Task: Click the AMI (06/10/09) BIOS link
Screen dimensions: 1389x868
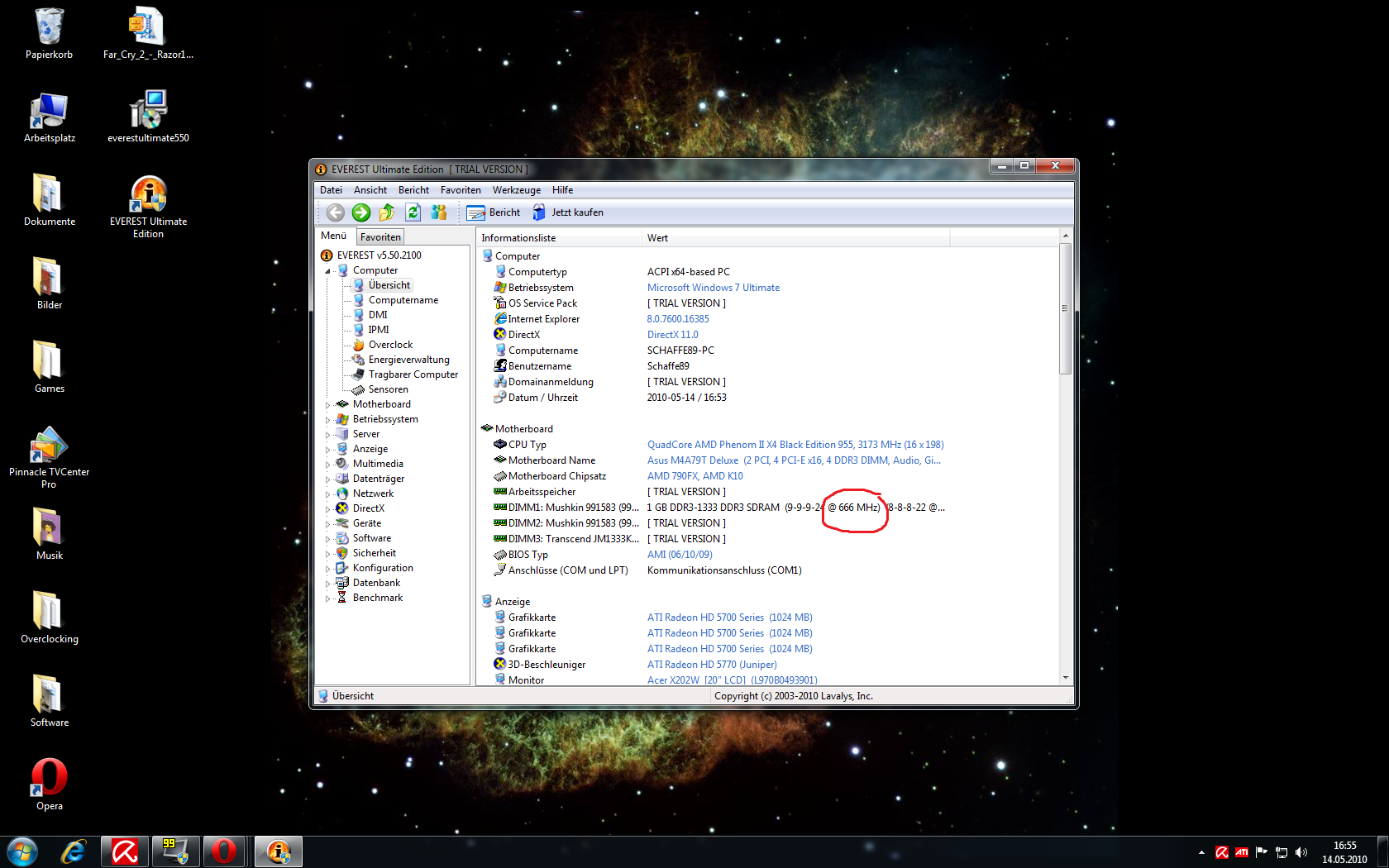Action: coord(680,555)
